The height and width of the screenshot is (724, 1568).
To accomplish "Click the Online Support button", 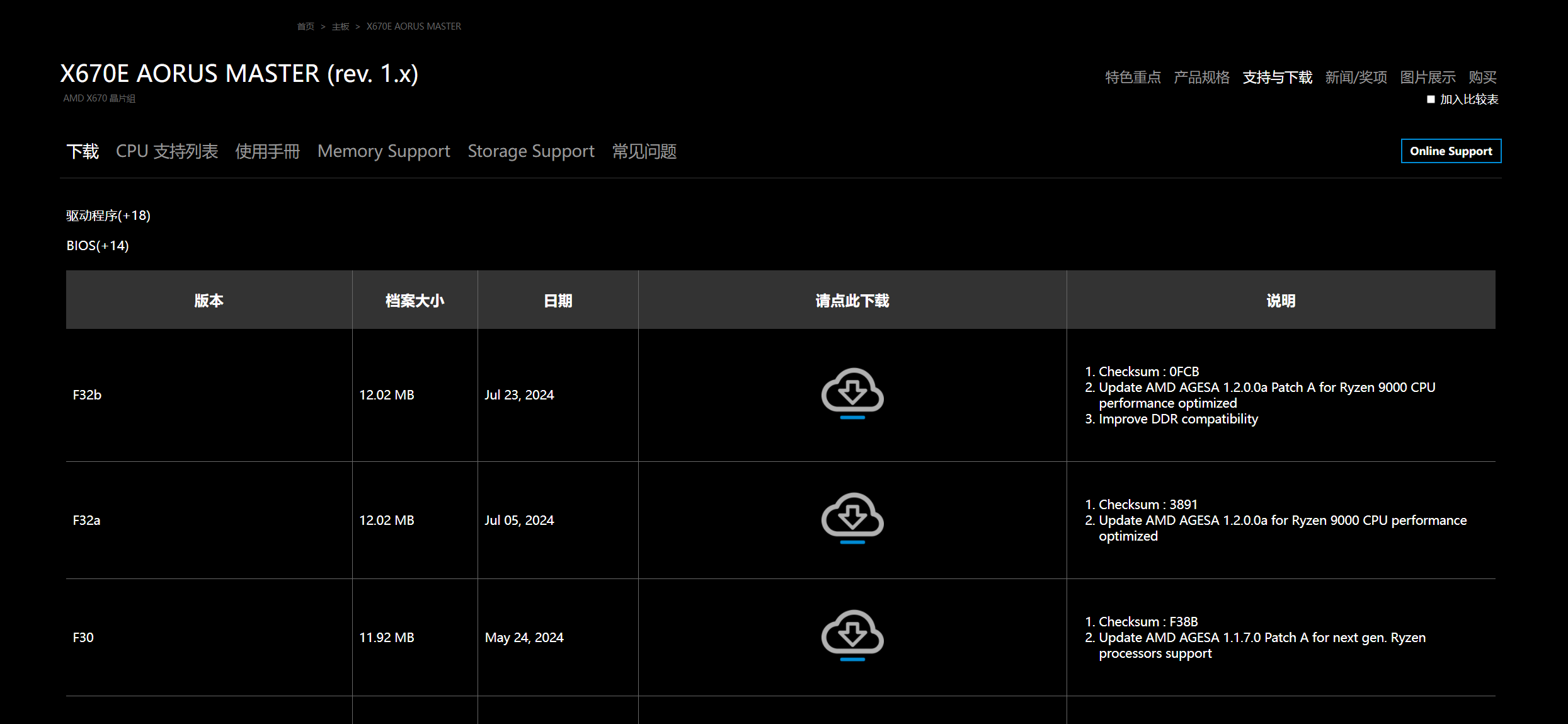I will pyautogui.click(x=1451, y=151).
